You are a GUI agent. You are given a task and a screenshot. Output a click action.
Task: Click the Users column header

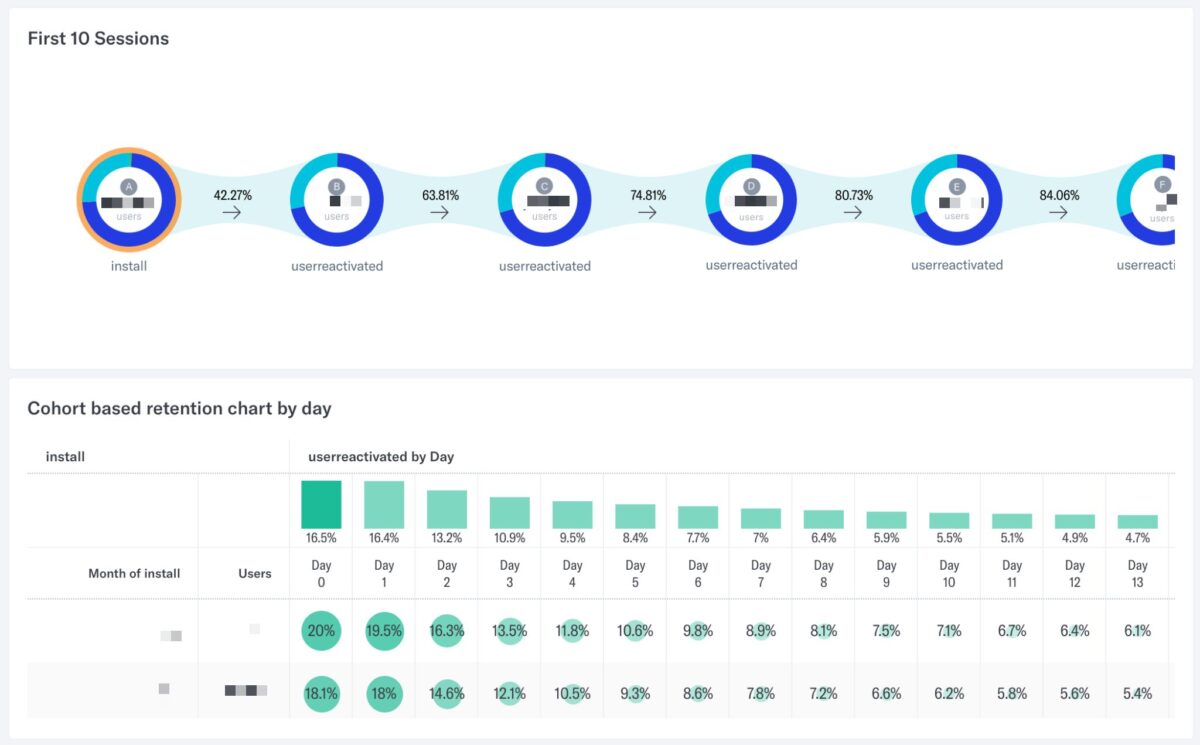click(x=255, y=574)
